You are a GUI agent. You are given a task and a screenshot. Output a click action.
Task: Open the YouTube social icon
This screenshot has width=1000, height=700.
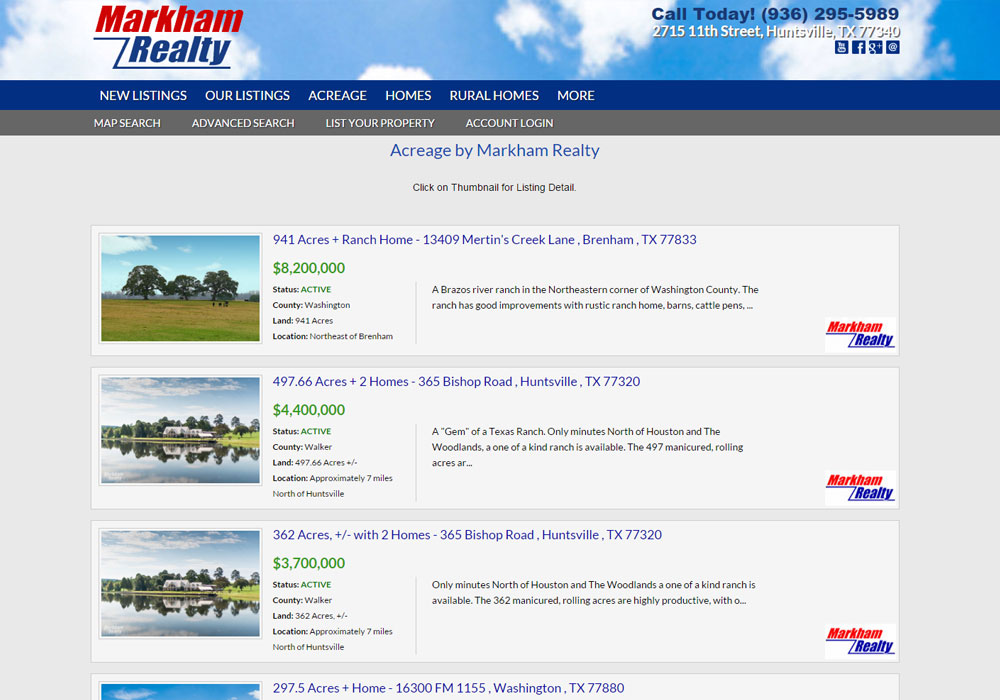[841, 47]
